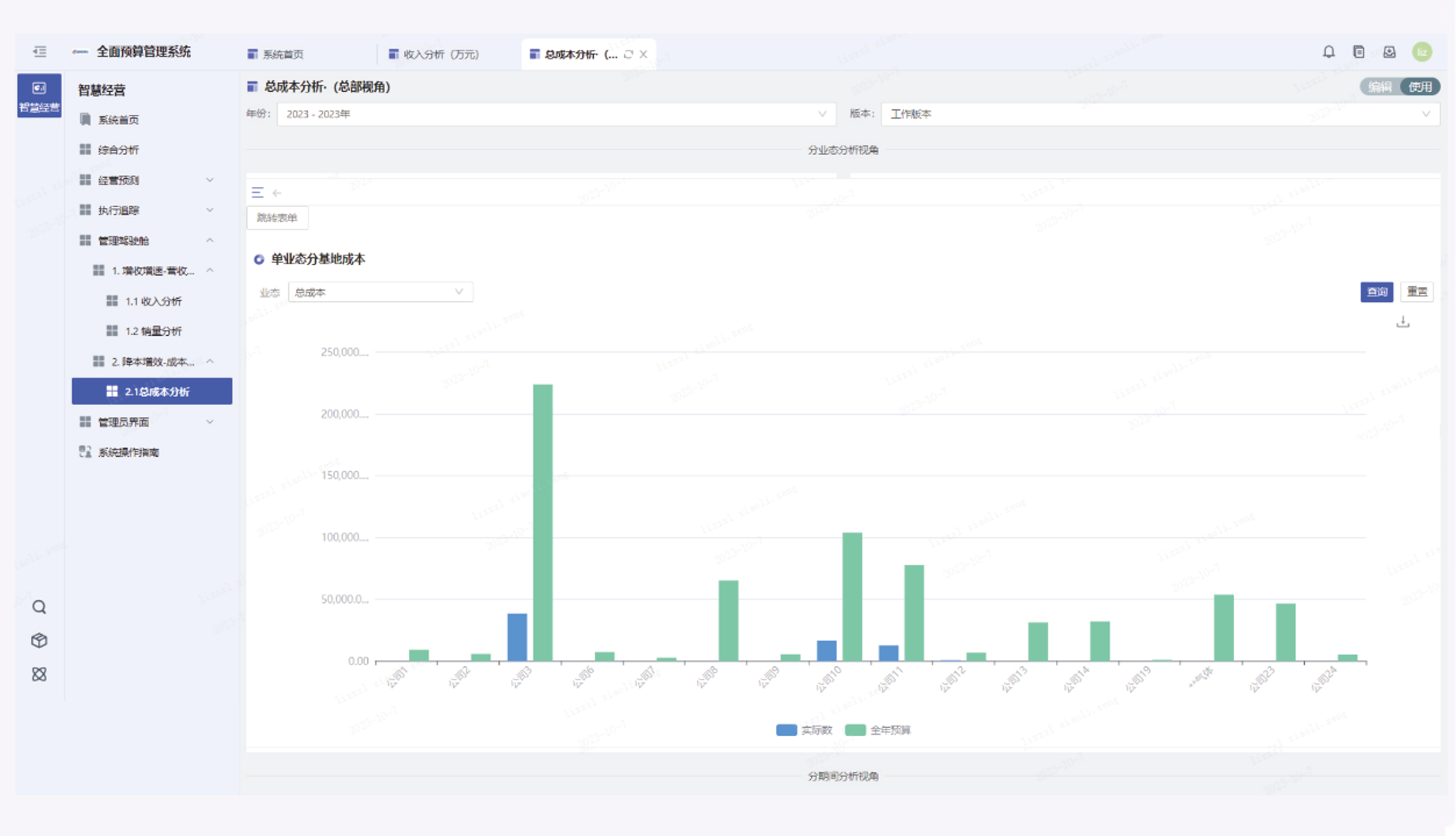Click the cube icon in left rail
Viewport: 1456px width, 836px height.
[x=39, y=641]
